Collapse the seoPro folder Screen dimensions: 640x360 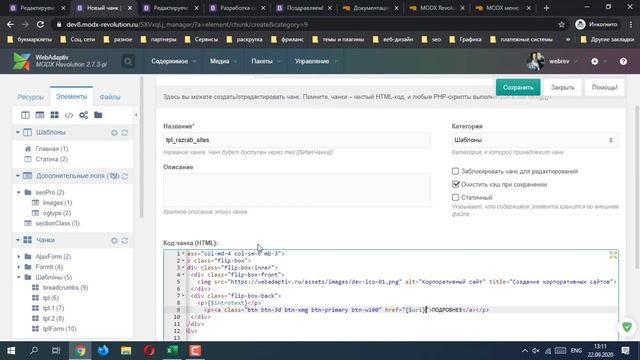(19, 192)
